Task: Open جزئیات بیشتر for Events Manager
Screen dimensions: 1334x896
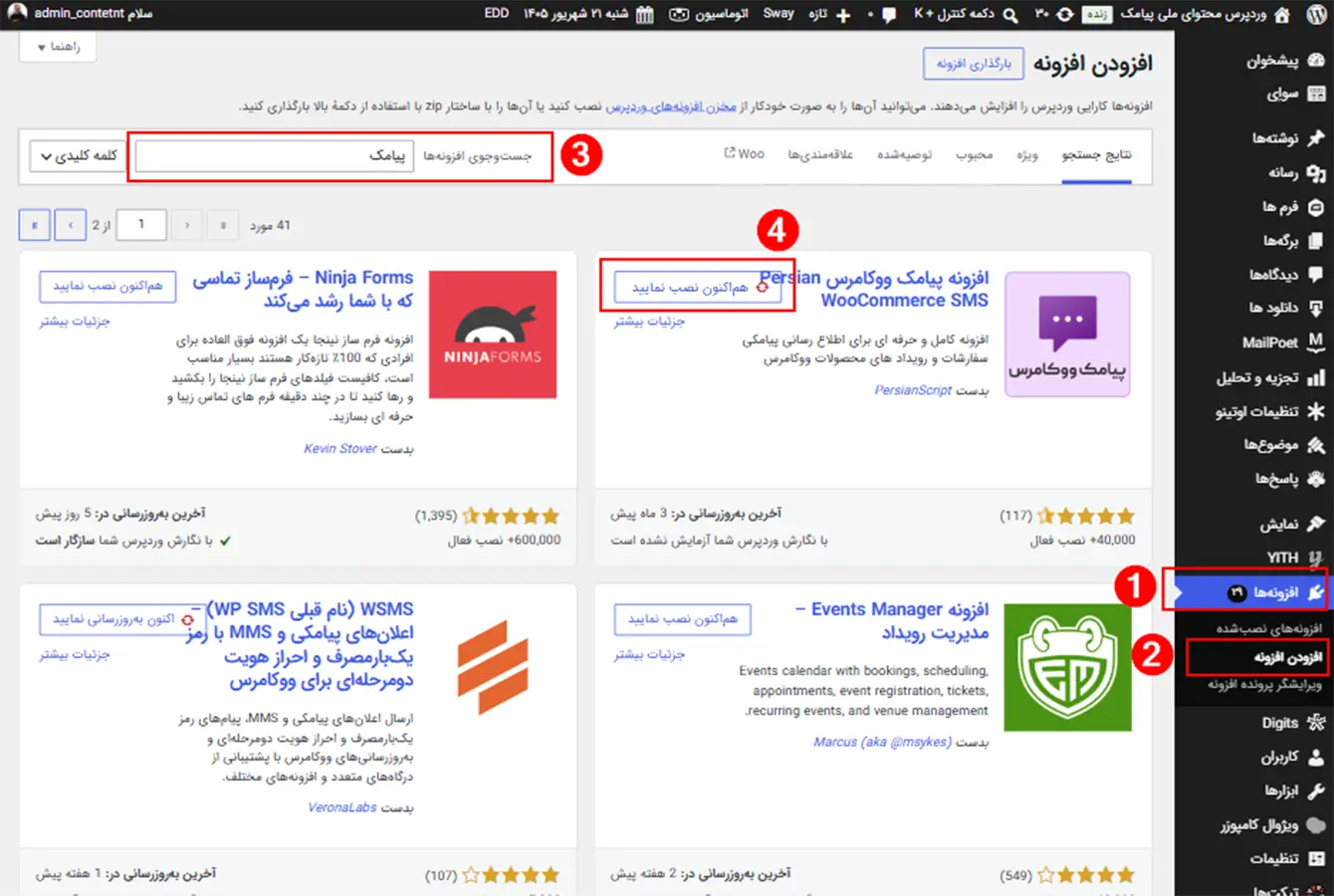Action: coord(649,655)
